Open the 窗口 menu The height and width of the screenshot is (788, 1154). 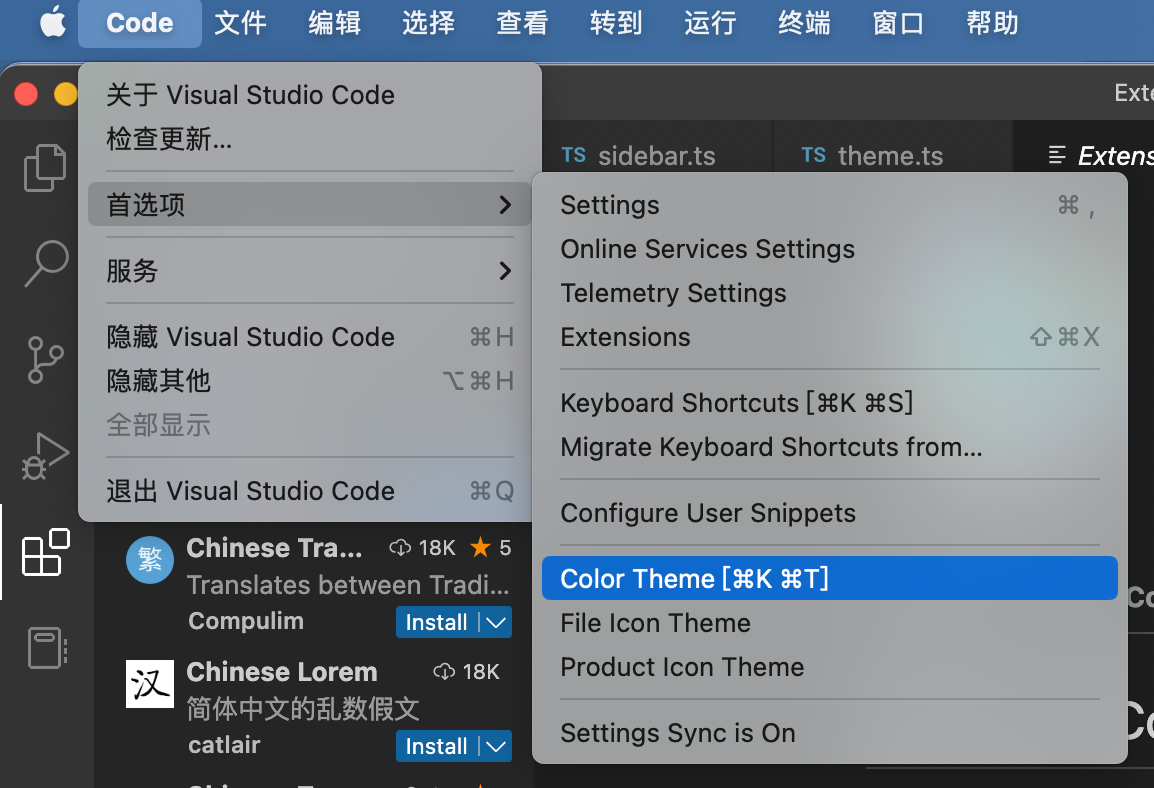[x=898, y=23]
